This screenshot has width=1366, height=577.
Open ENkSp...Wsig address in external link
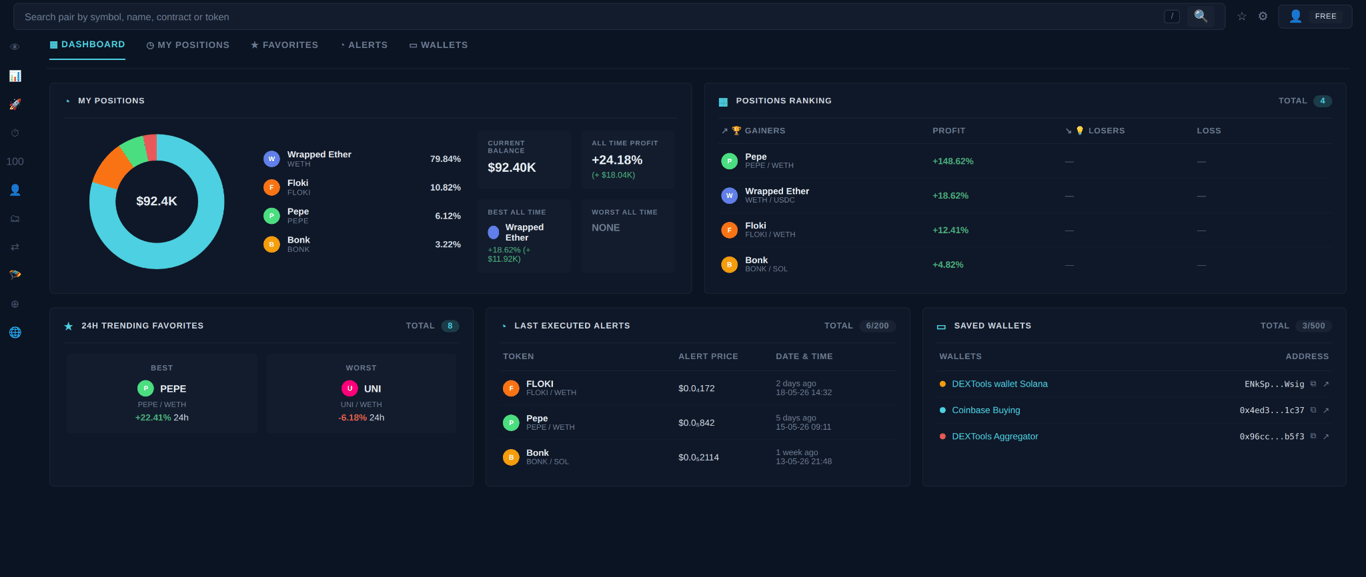pyautogui.click(x=1326, y=384)
